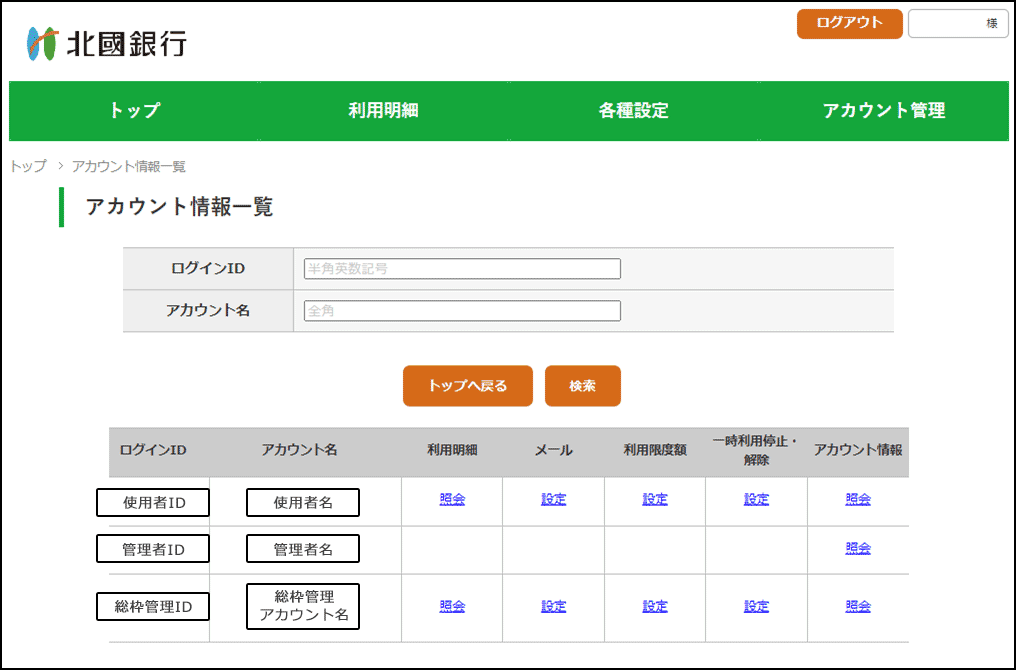Image resolution: width=1016 pixels, height=670 pixels.
Task: Open the 各種設定 navigation menu
Action: click(633, 111)
